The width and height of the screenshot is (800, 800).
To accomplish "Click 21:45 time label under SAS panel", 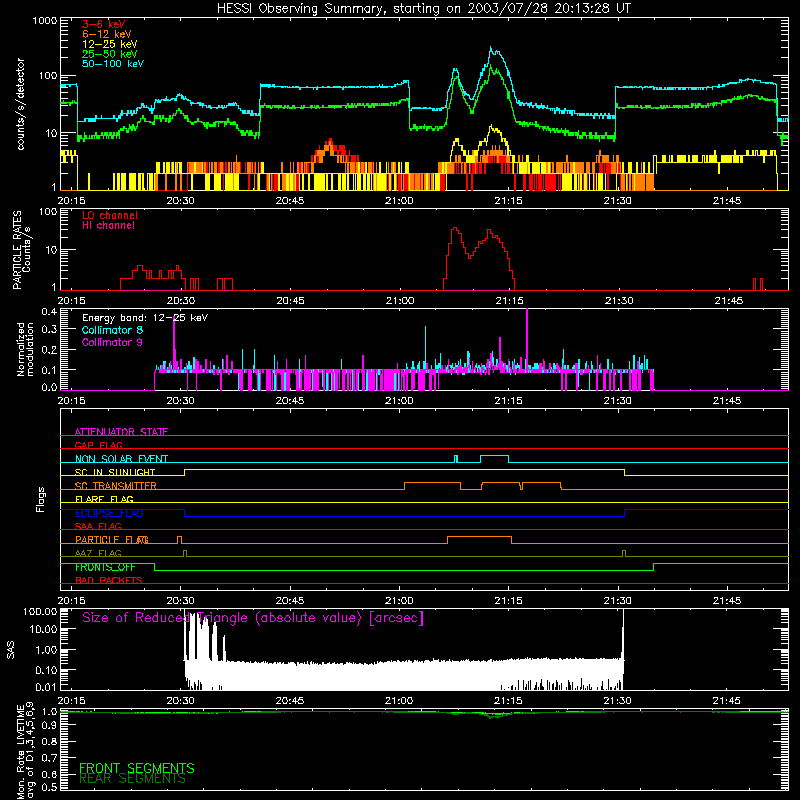I will click(727, 701).
